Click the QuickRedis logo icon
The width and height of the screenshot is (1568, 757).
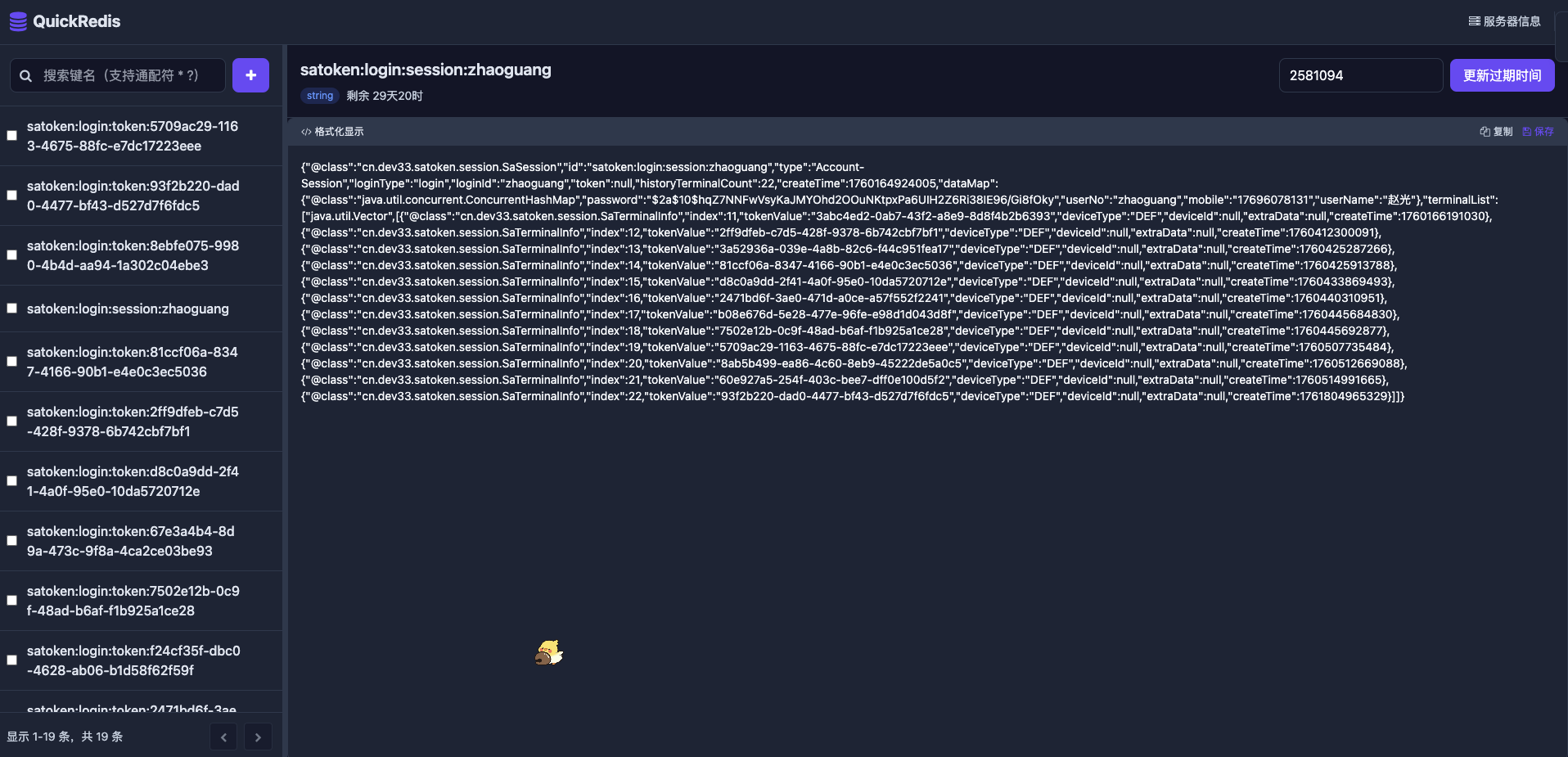click(x=18, y=21)
